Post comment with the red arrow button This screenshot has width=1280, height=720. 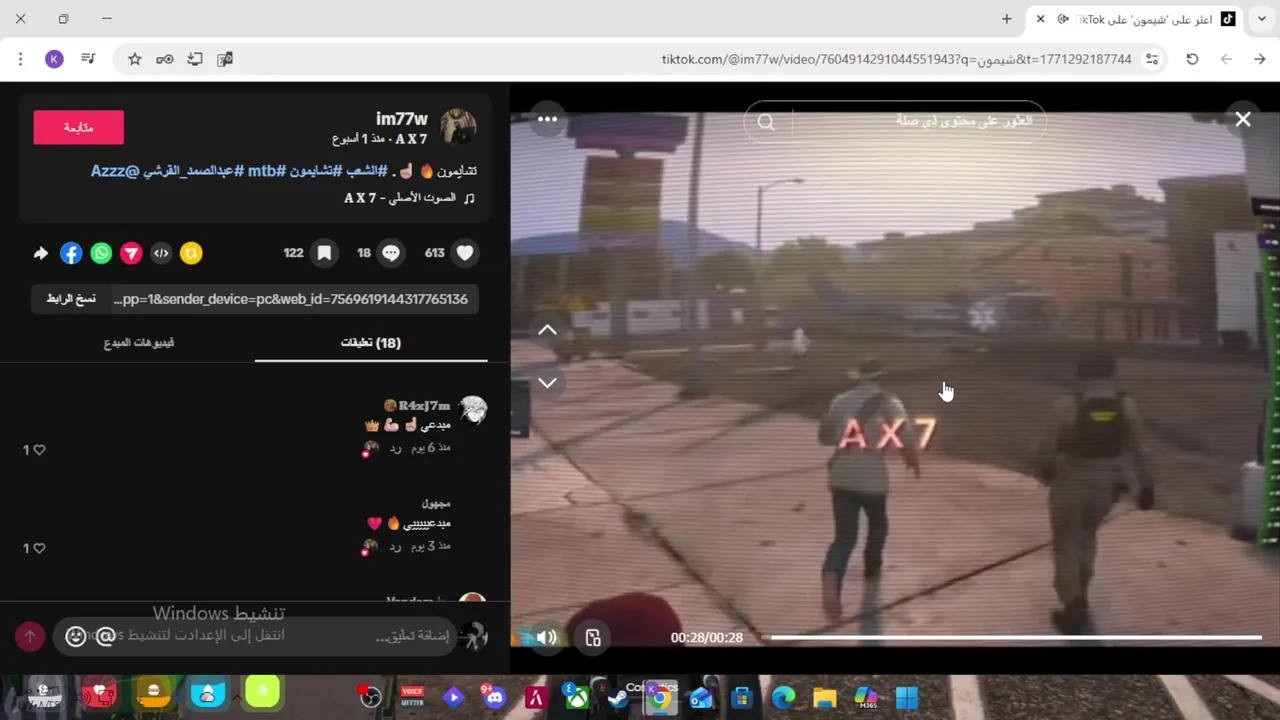[30, 636]
